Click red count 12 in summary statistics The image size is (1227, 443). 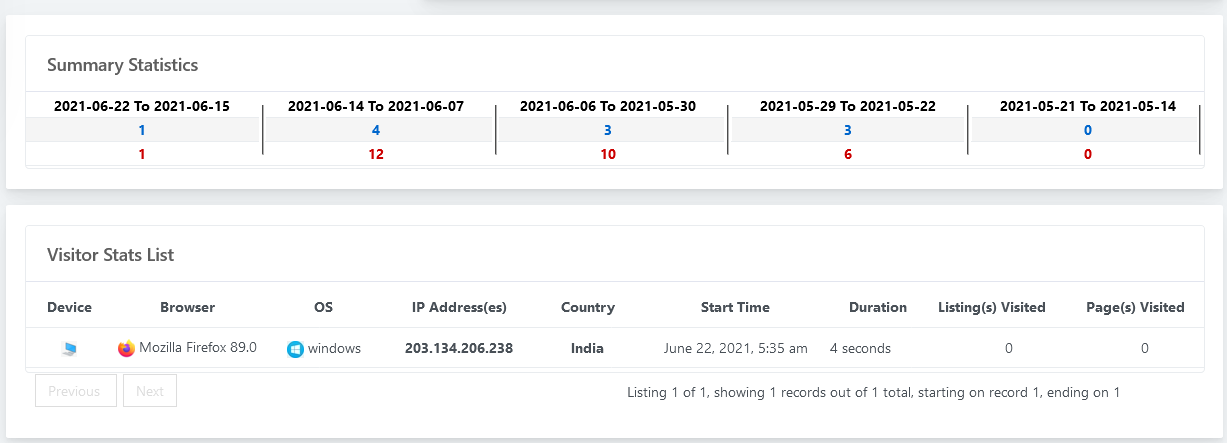point(376,155)
